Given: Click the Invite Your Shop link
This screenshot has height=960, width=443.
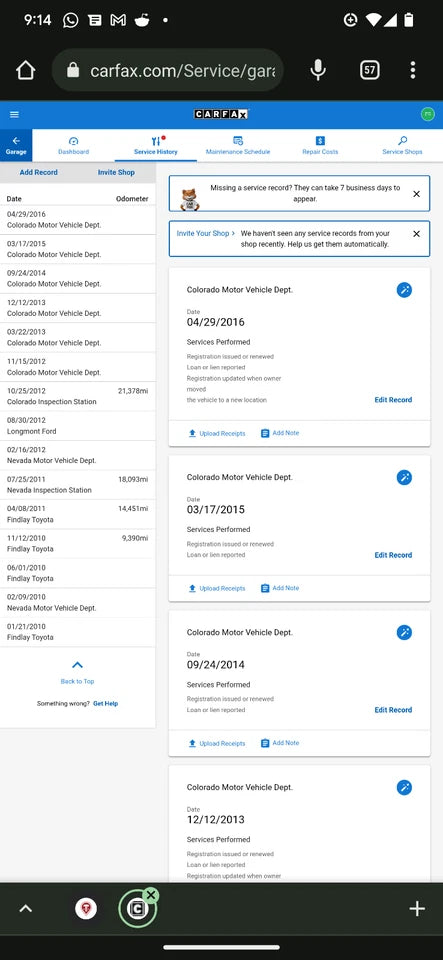Looking at the screenshot, I should point(206,233).
